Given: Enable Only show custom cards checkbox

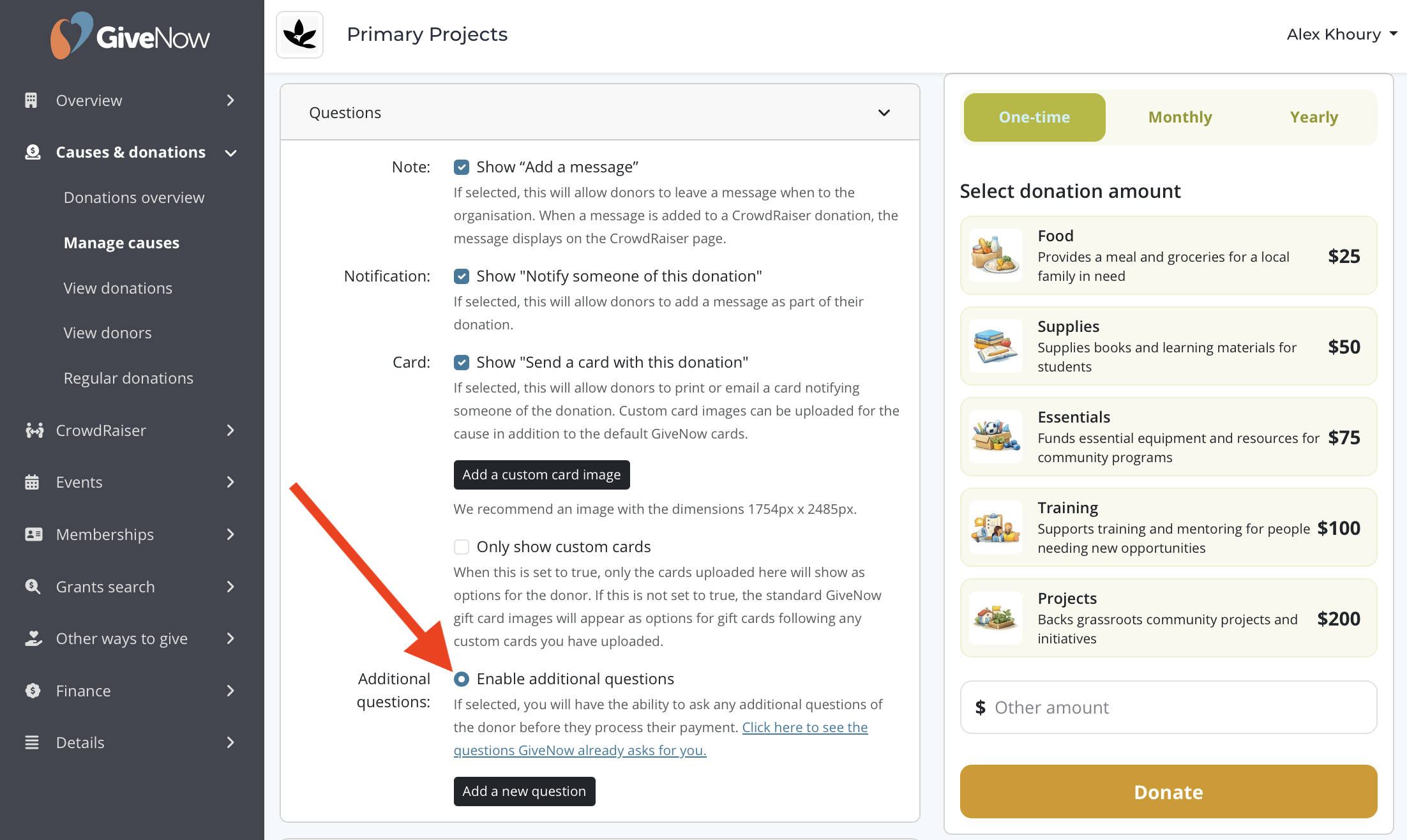Looking at the screenshot, I should 462,547.
